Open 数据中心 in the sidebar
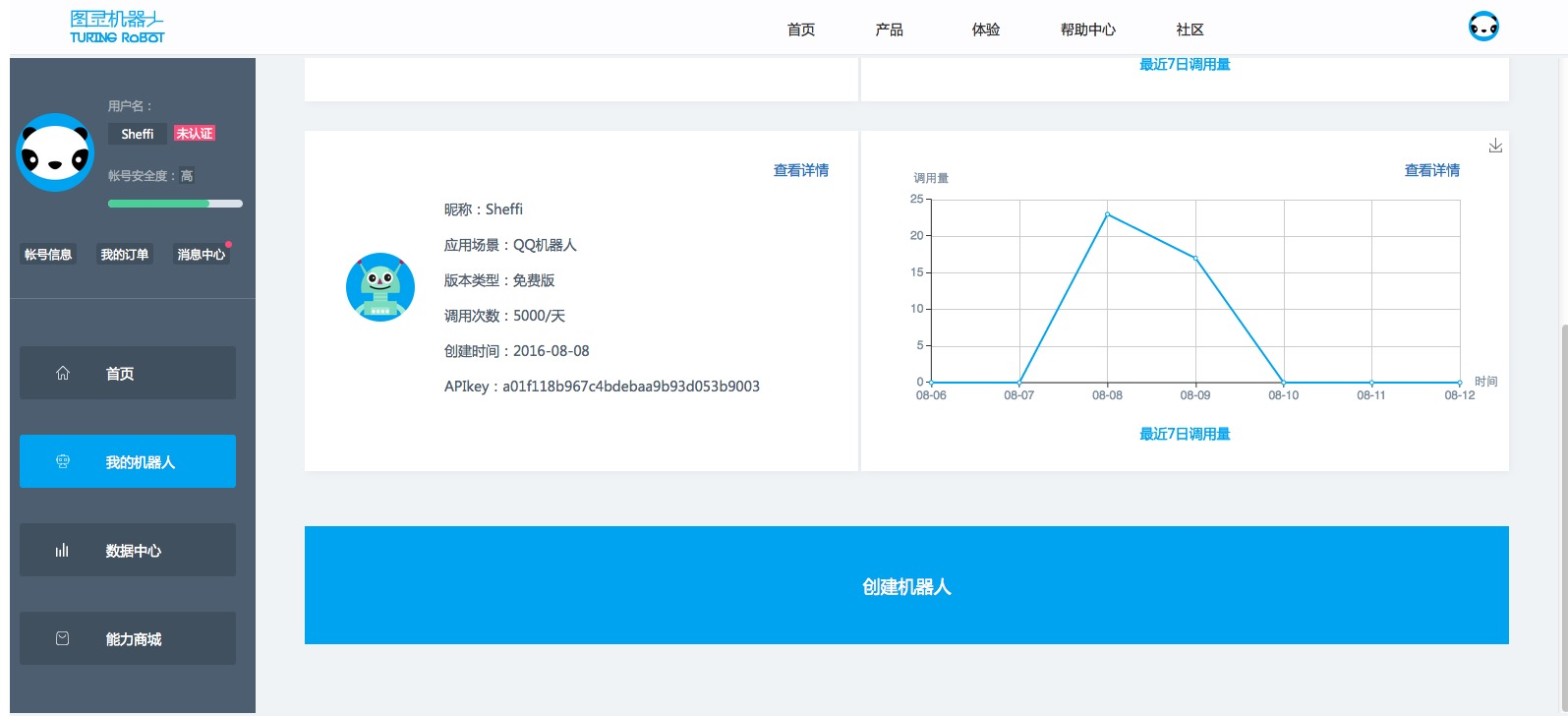 (x=128, y=550)
